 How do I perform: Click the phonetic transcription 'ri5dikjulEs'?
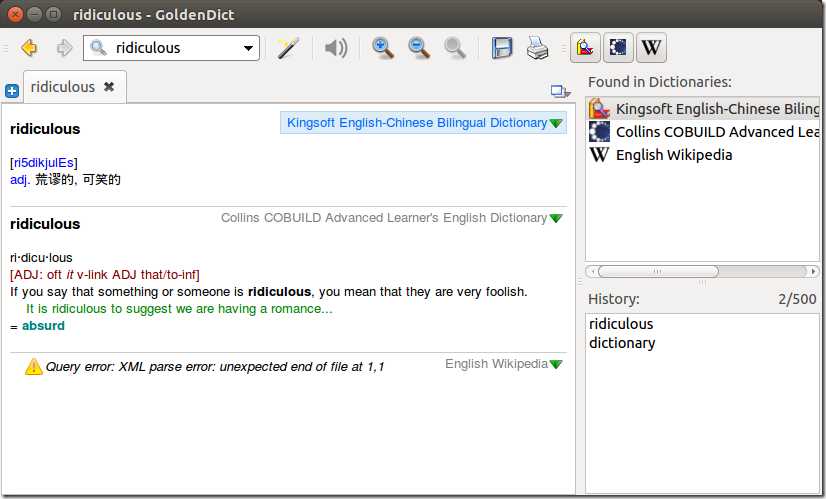pyautogui.click(x=44, y=163)
